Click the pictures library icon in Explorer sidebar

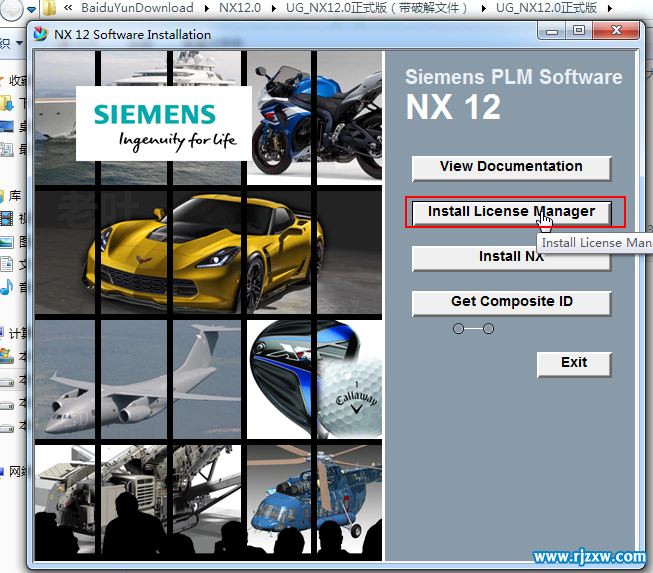coord(6,242)
